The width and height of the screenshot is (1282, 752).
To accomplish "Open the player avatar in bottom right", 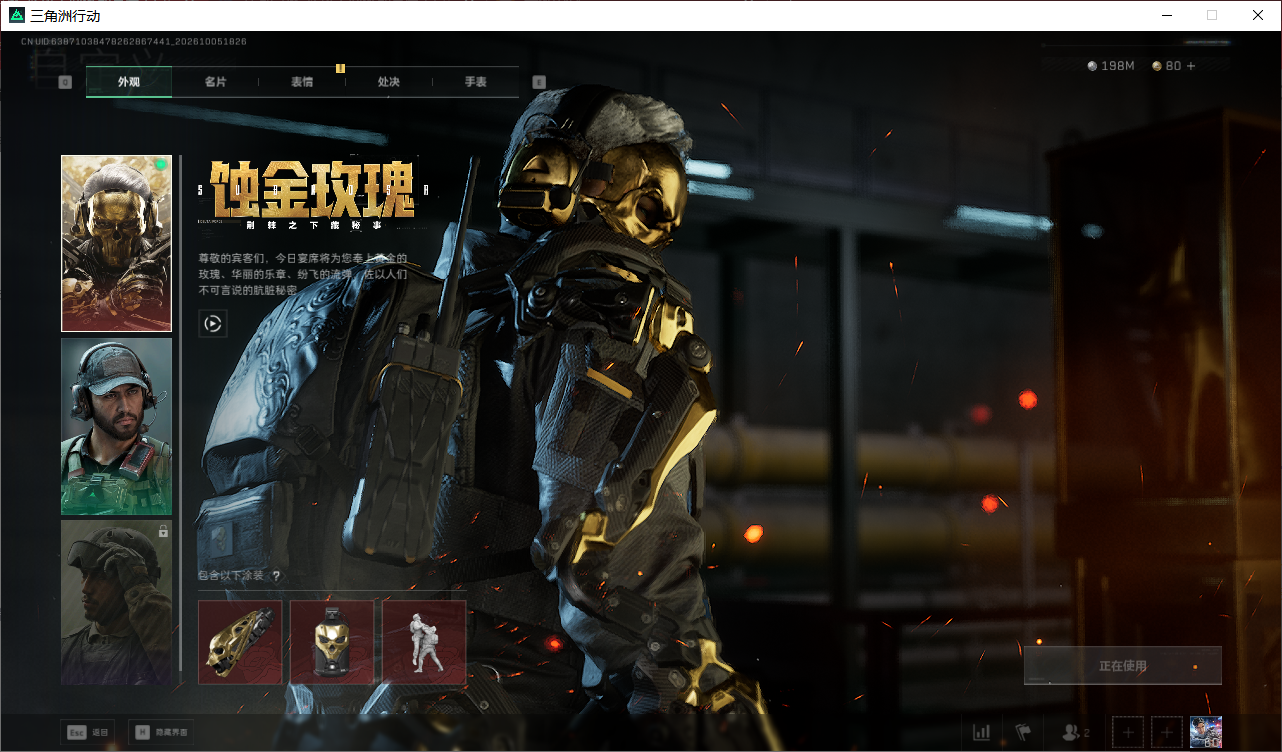I will 1206,733.
